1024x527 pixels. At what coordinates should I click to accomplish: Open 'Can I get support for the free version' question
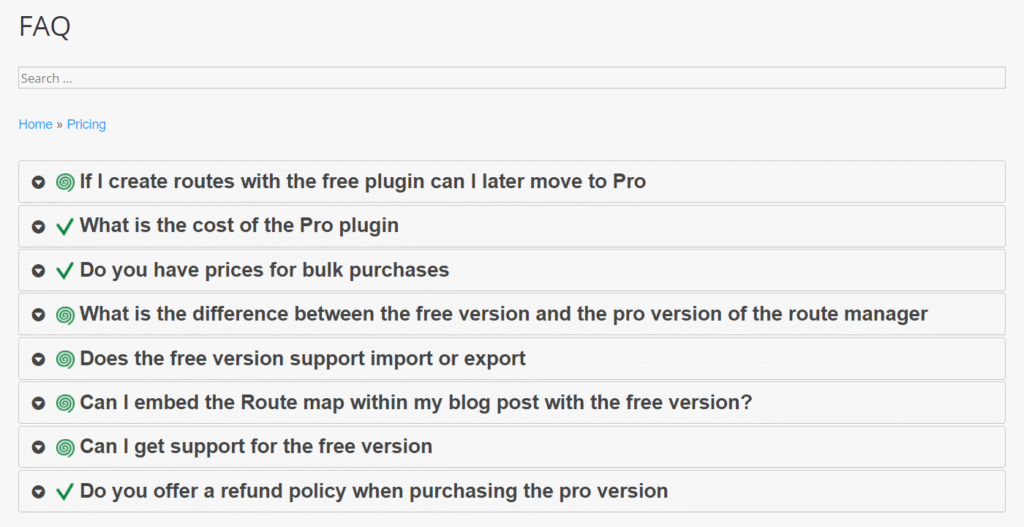256,447
